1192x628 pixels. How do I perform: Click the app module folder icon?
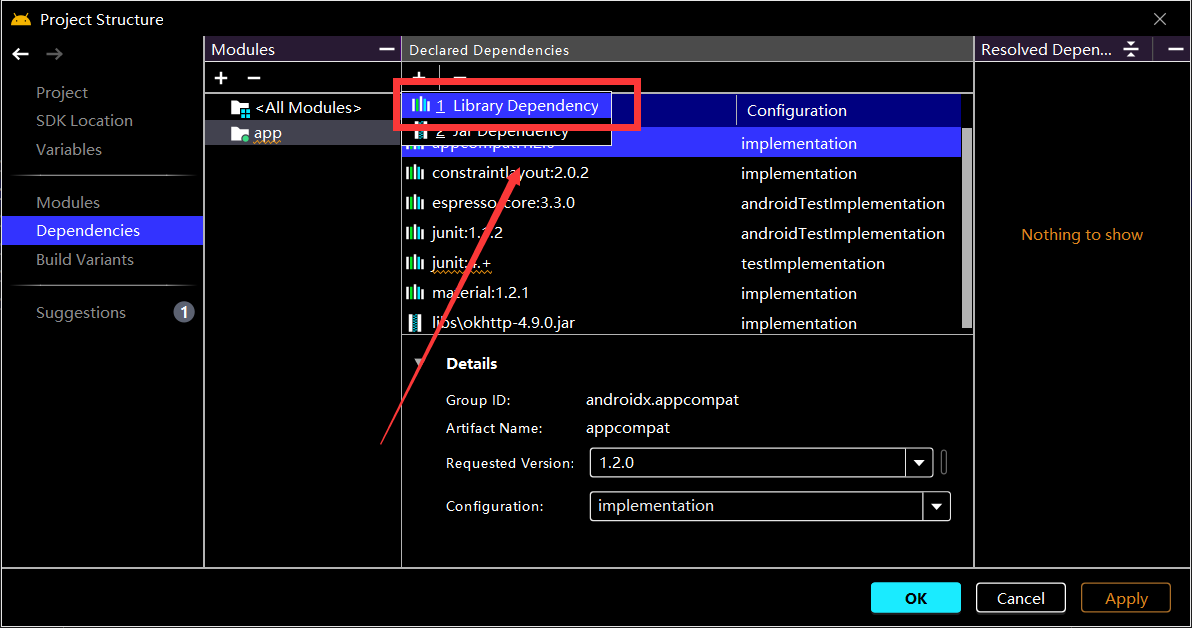point(240,134)
